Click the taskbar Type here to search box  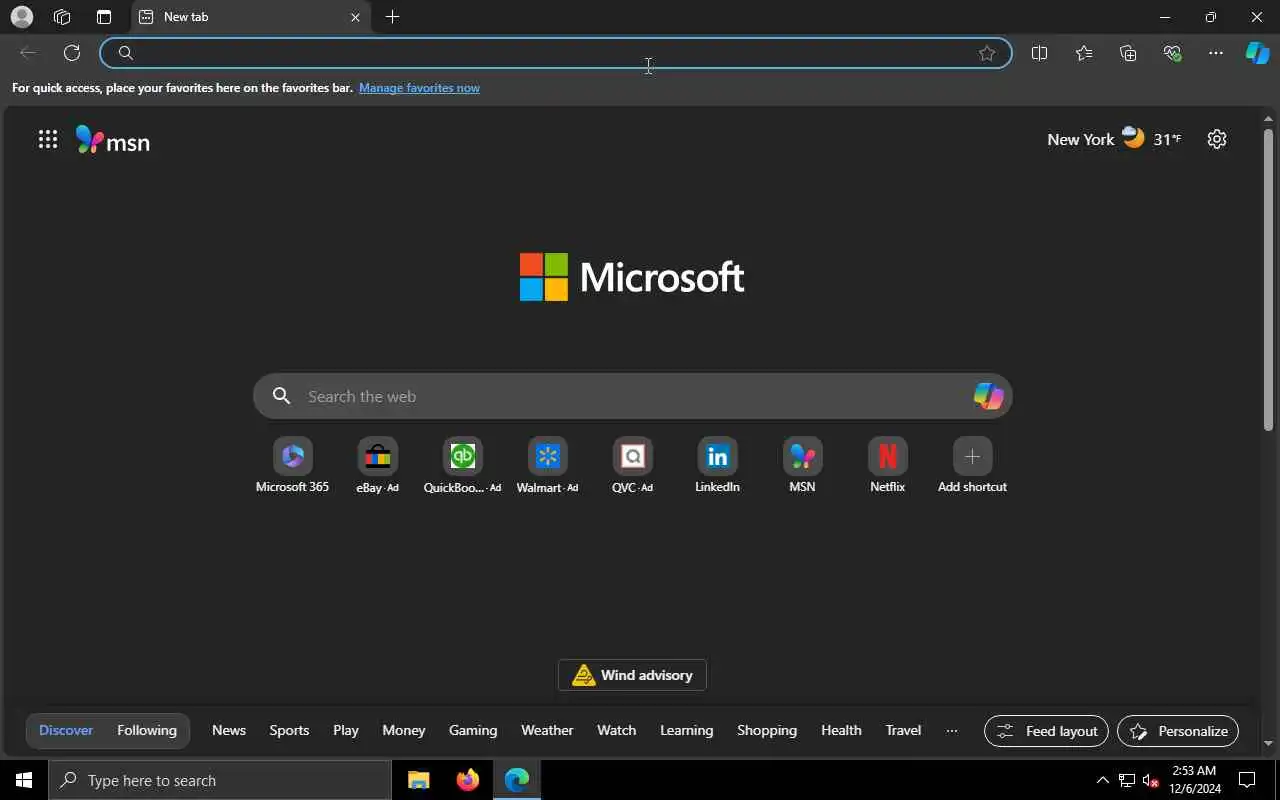tap(220, 780)
